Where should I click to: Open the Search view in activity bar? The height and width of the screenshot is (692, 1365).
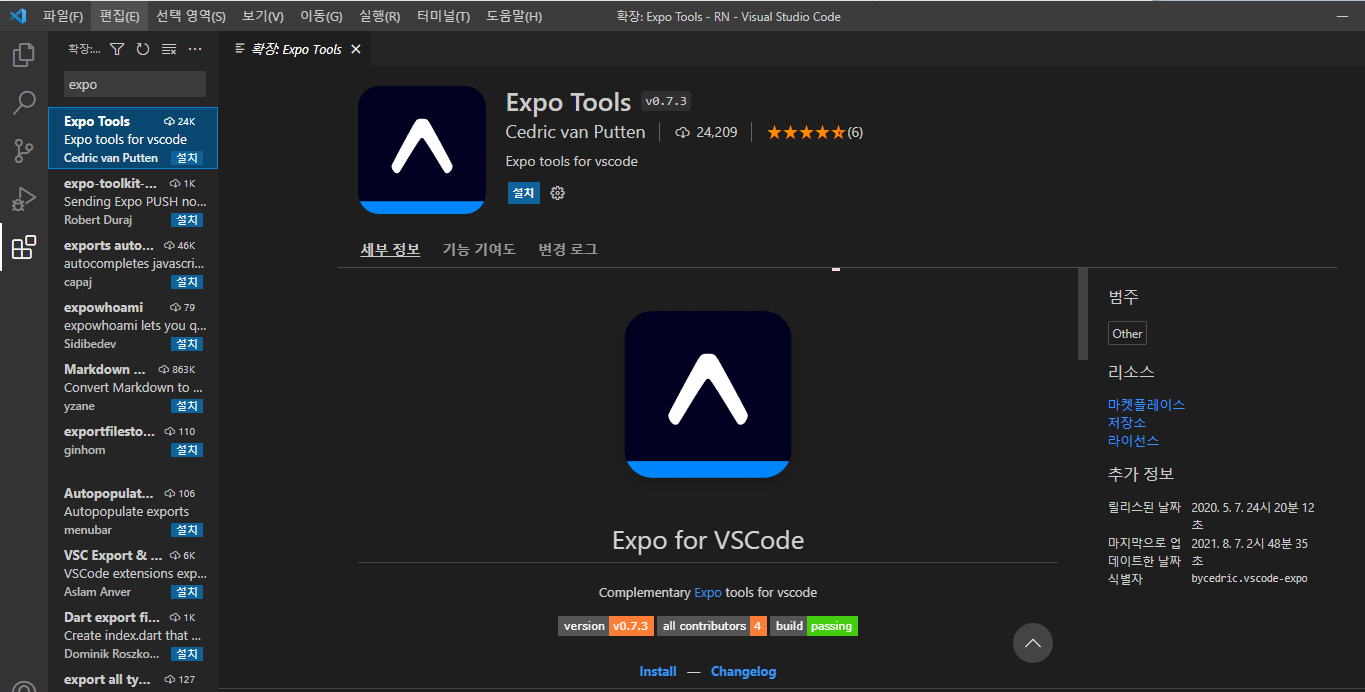click(24, 103)
